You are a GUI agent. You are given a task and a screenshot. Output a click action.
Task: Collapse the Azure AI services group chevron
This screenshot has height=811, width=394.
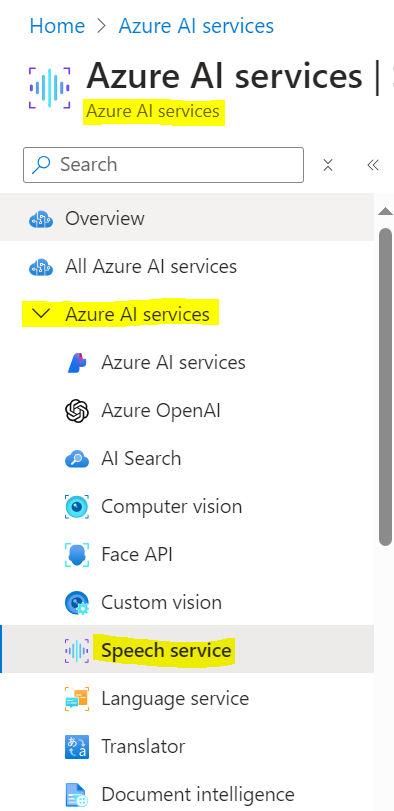point(41,313)
